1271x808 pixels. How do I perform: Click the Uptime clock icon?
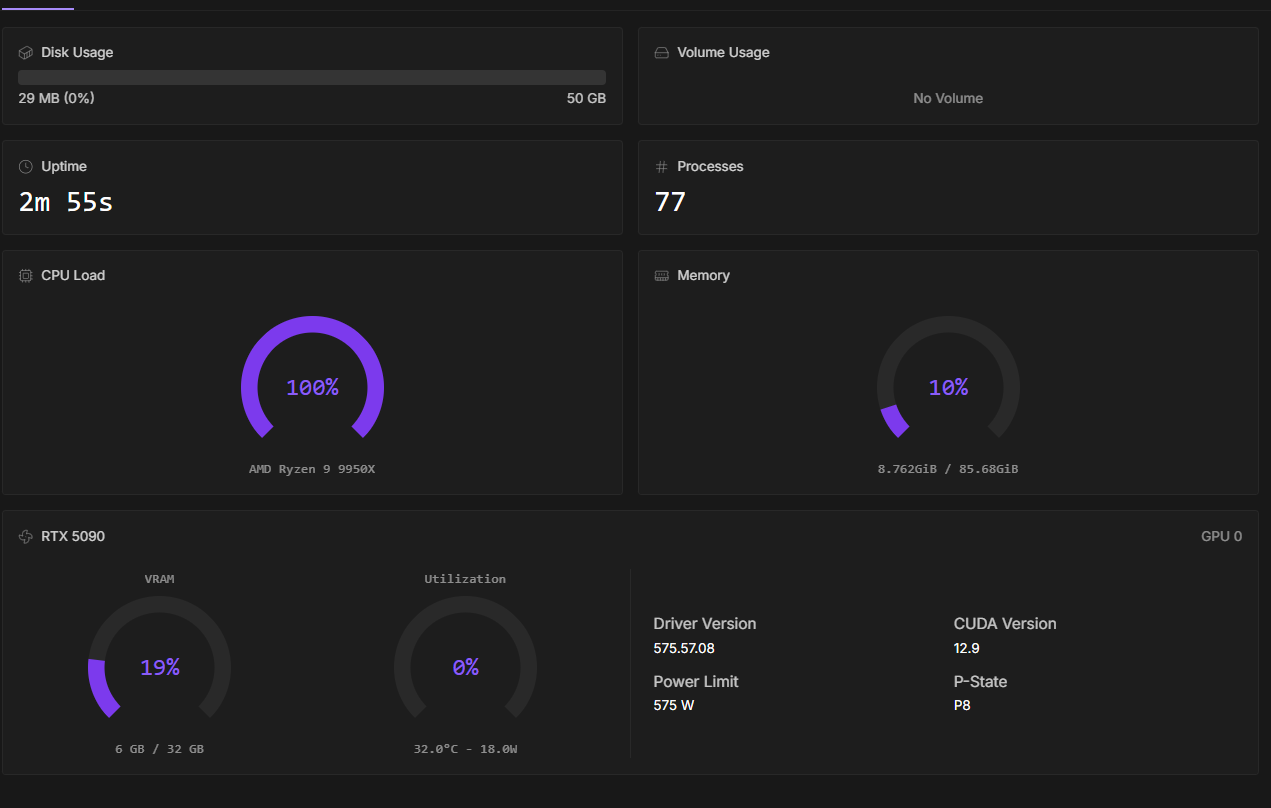pos(26,167)
